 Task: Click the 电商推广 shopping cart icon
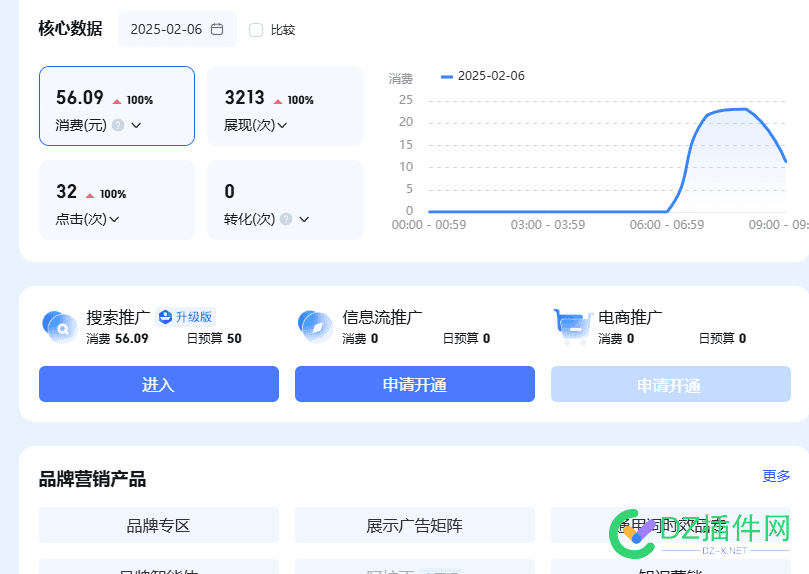pos(571,326)
